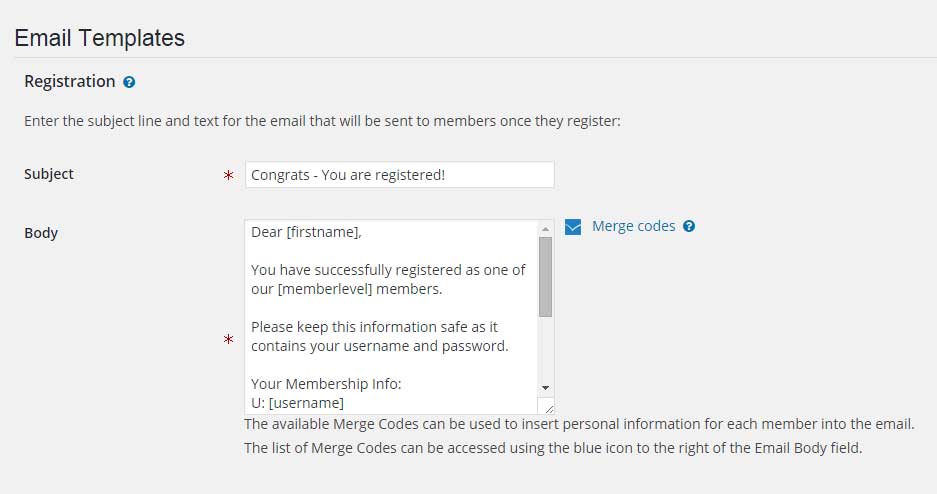Viewport: 937px width, 494px height.
Task: Click the Subject field label
Action: 49,174
